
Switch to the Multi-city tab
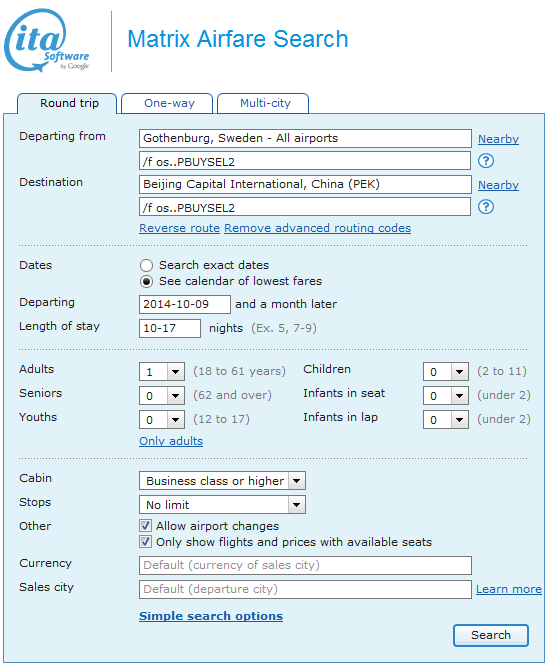[x=263, y=103]
